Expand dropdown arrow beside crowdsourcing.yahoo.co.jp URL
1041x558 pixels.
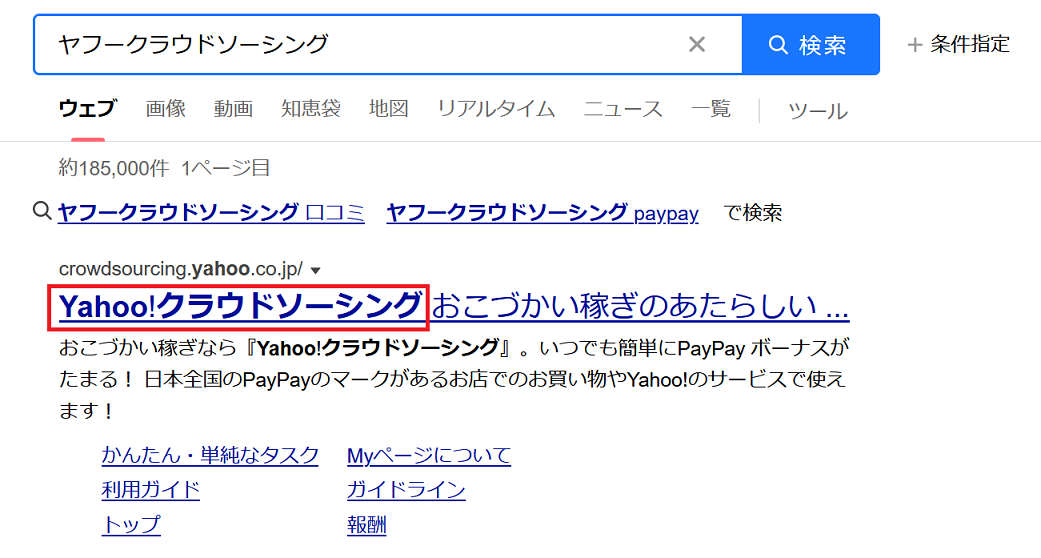[x=316, y=270]
